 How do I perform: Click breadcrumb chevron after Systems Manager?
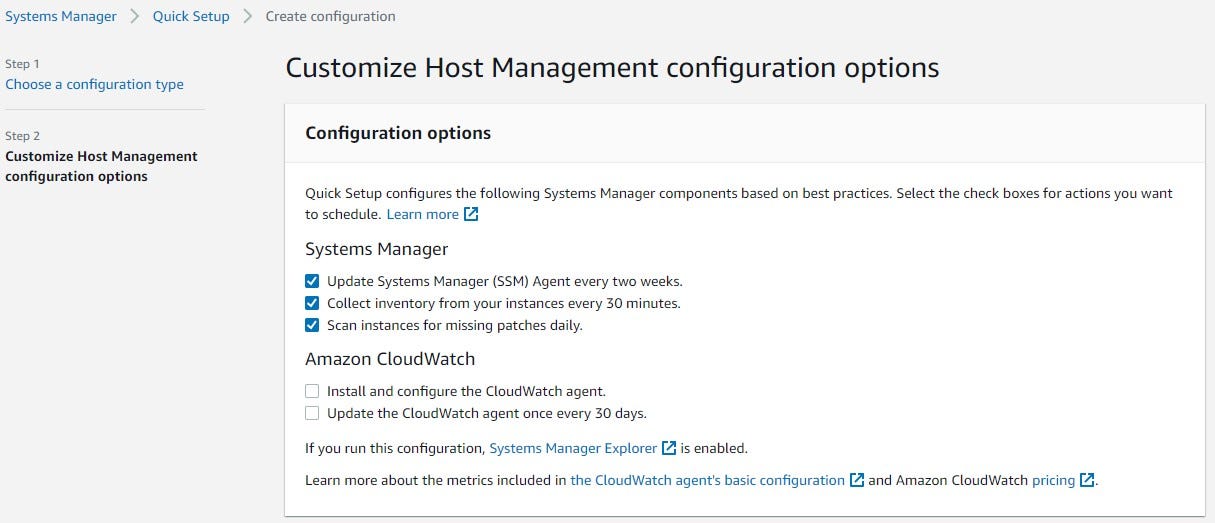(135, 16)
